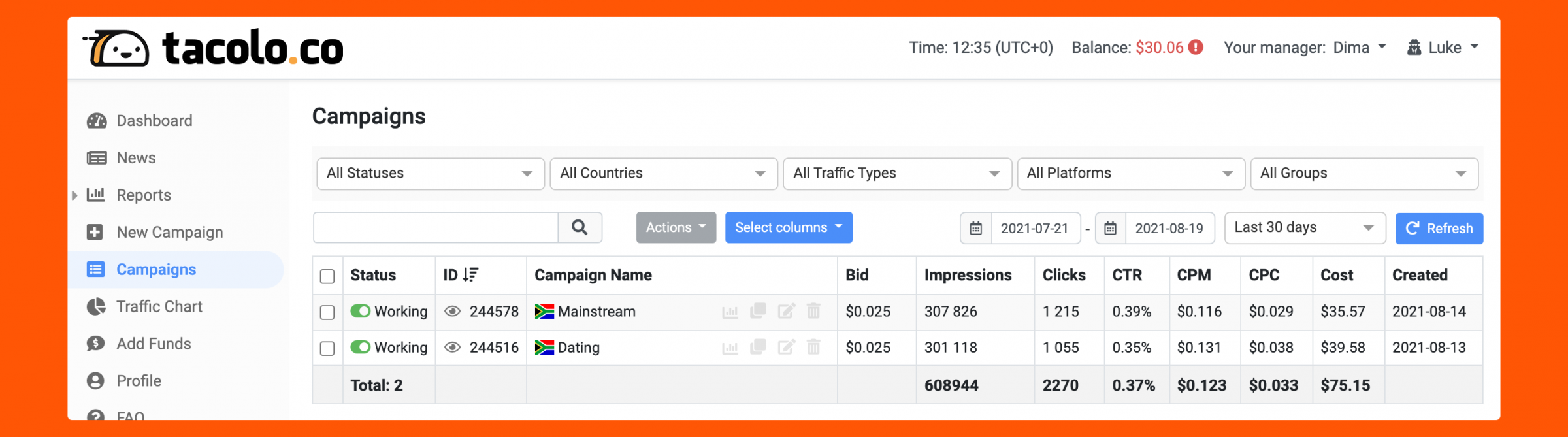1568x437 pixels.
Task: Click eye icon for campaign 244516
Action: point(452,348)
